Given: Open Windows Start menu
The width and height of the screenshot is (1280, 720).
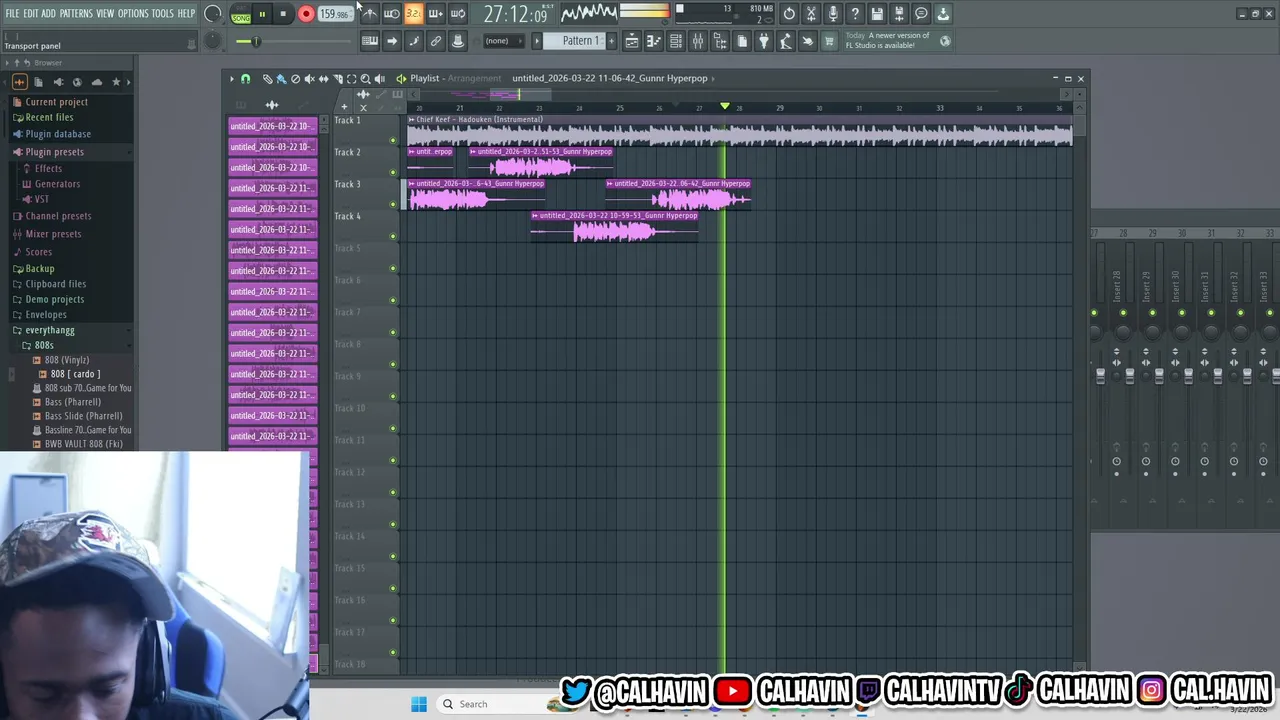Looking at the screenshot, I should (x=419, y=704).
